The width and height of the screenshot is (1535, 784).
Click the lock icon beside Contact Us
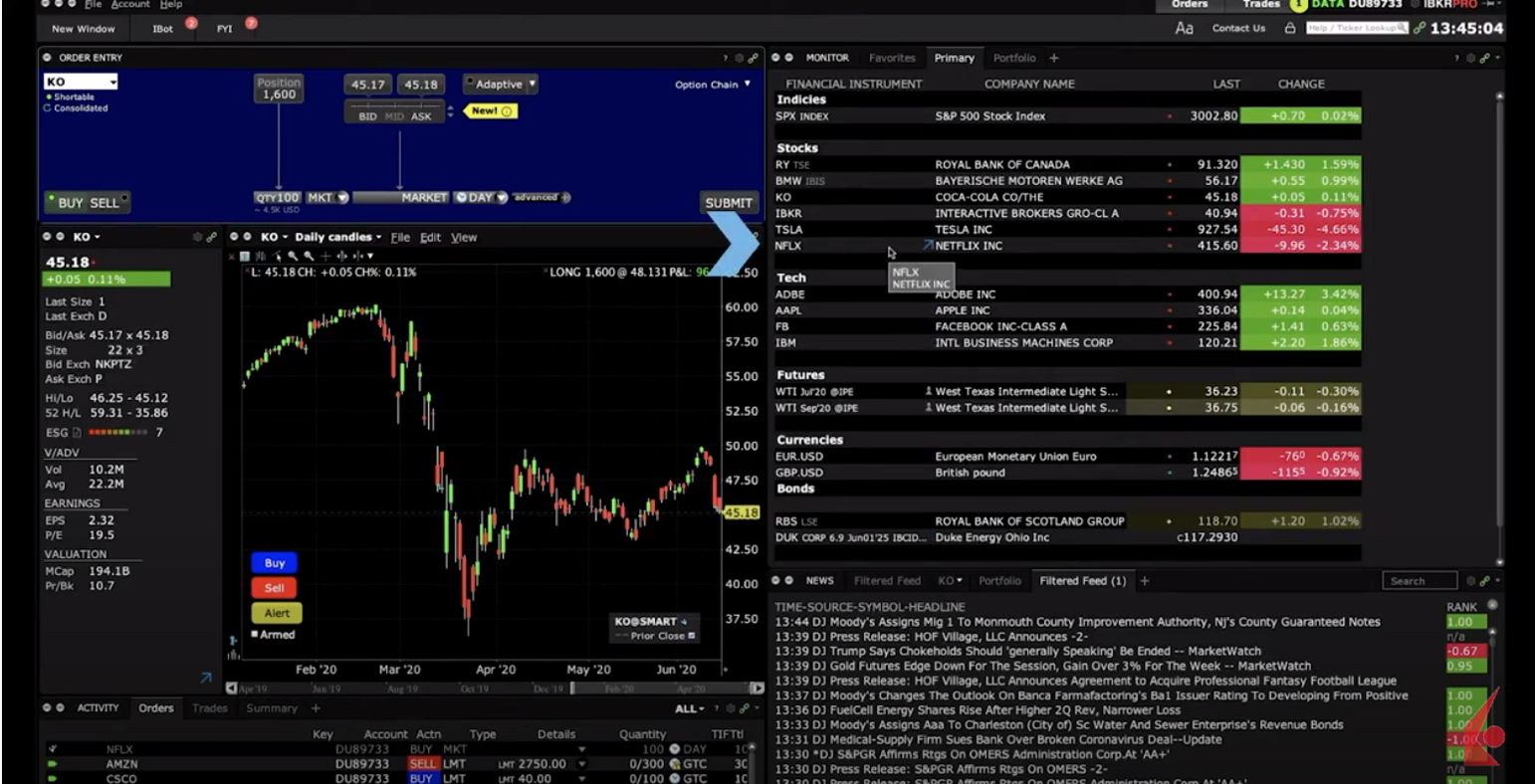coord(1290,28)
